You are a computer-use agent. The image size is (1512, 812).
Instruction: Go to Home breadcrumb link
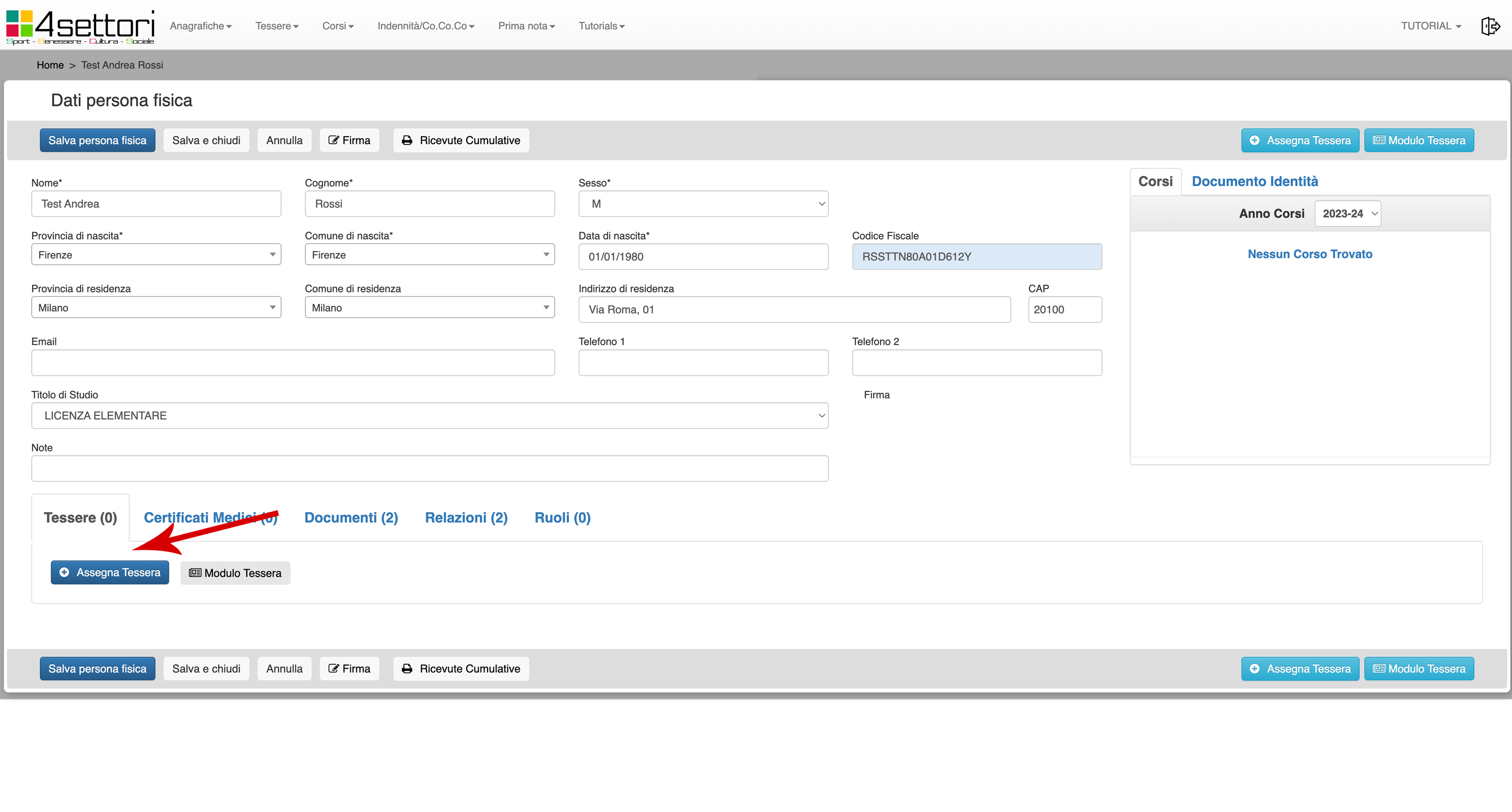[50, 65]
